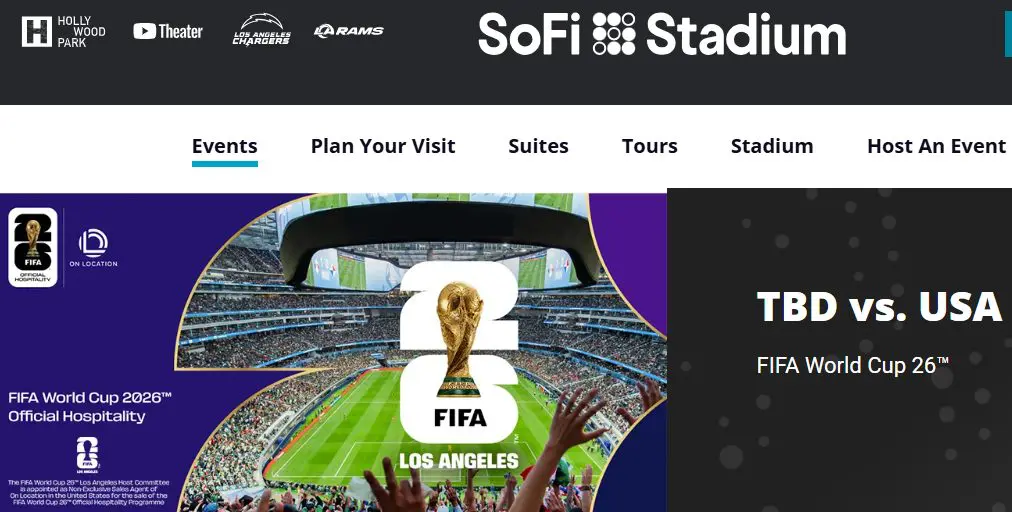The width and height of the screenshot is (1012, 512).
Task: Click the FIFA Official Hospitality badge
Action: pos(33,247)
